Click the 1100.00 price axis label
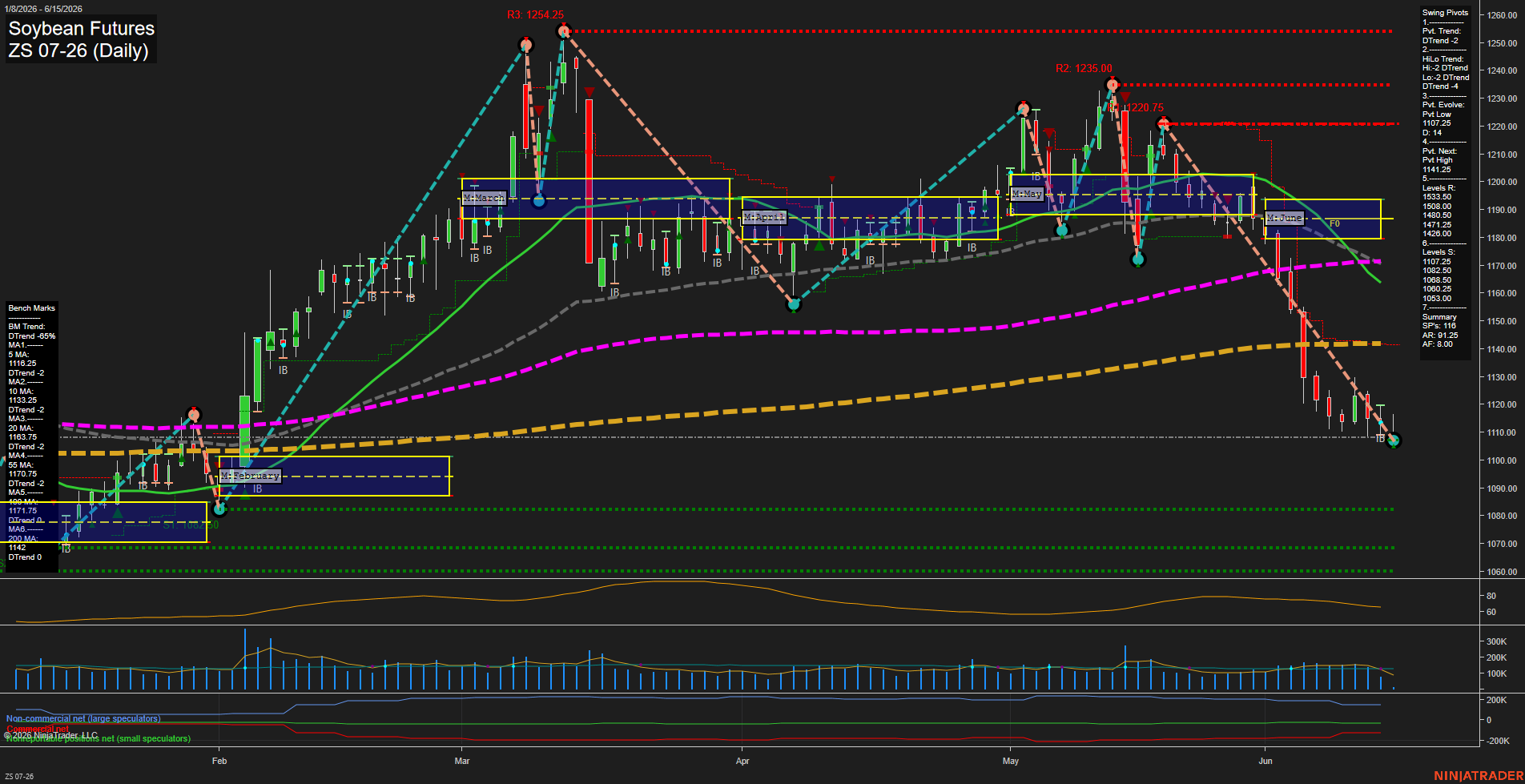The image size is (1525, 784). coord(1502,460)
